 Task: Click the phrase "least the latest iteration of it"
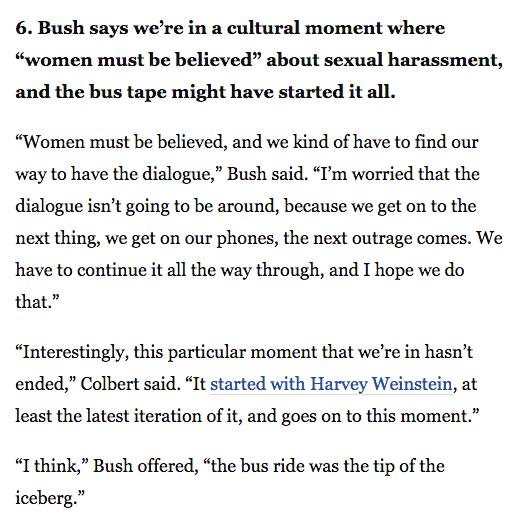click(x=129, y=416)
